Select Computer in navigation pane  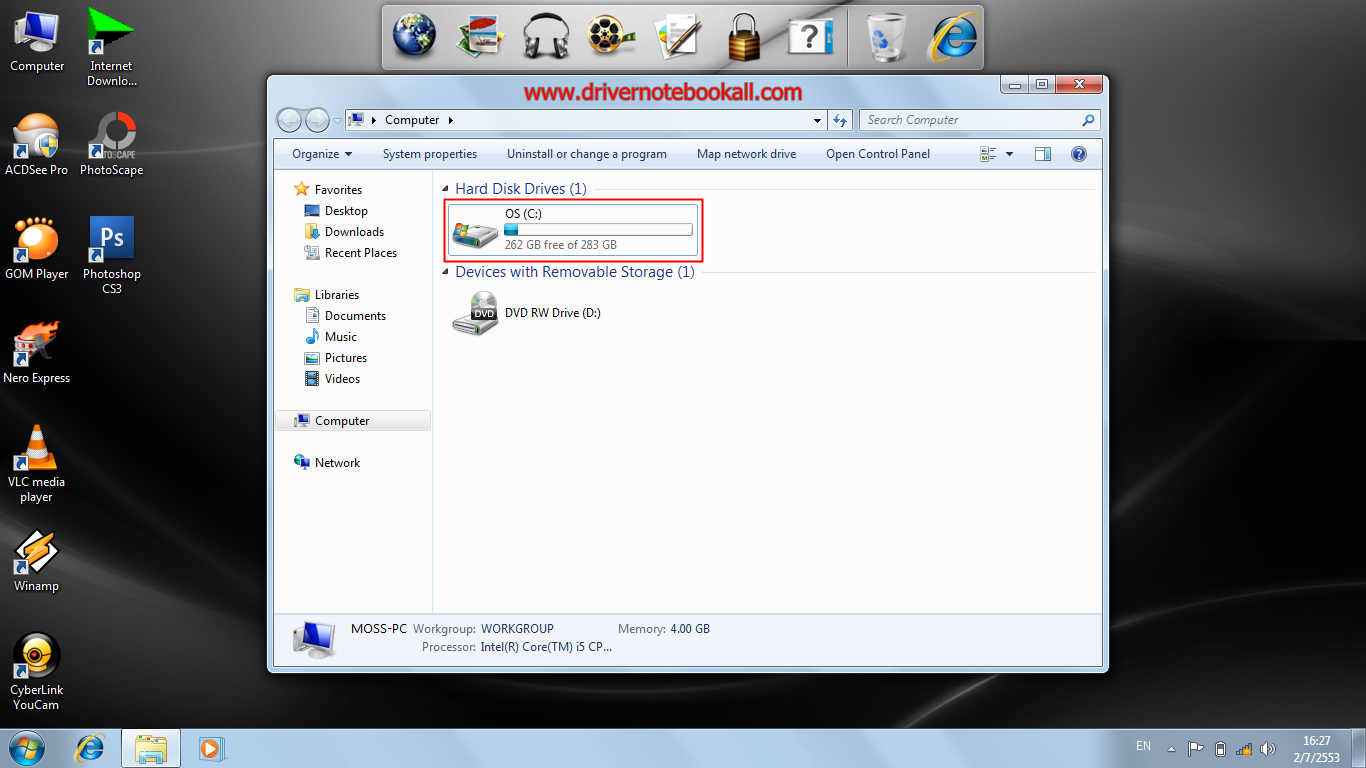353,421
